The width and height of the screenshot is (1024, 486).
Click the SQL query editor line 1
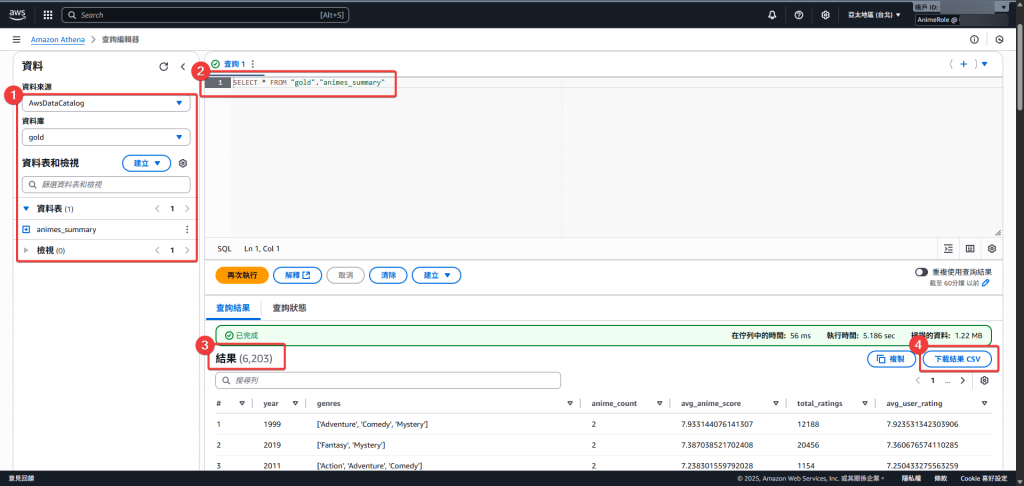click(309, 83)
